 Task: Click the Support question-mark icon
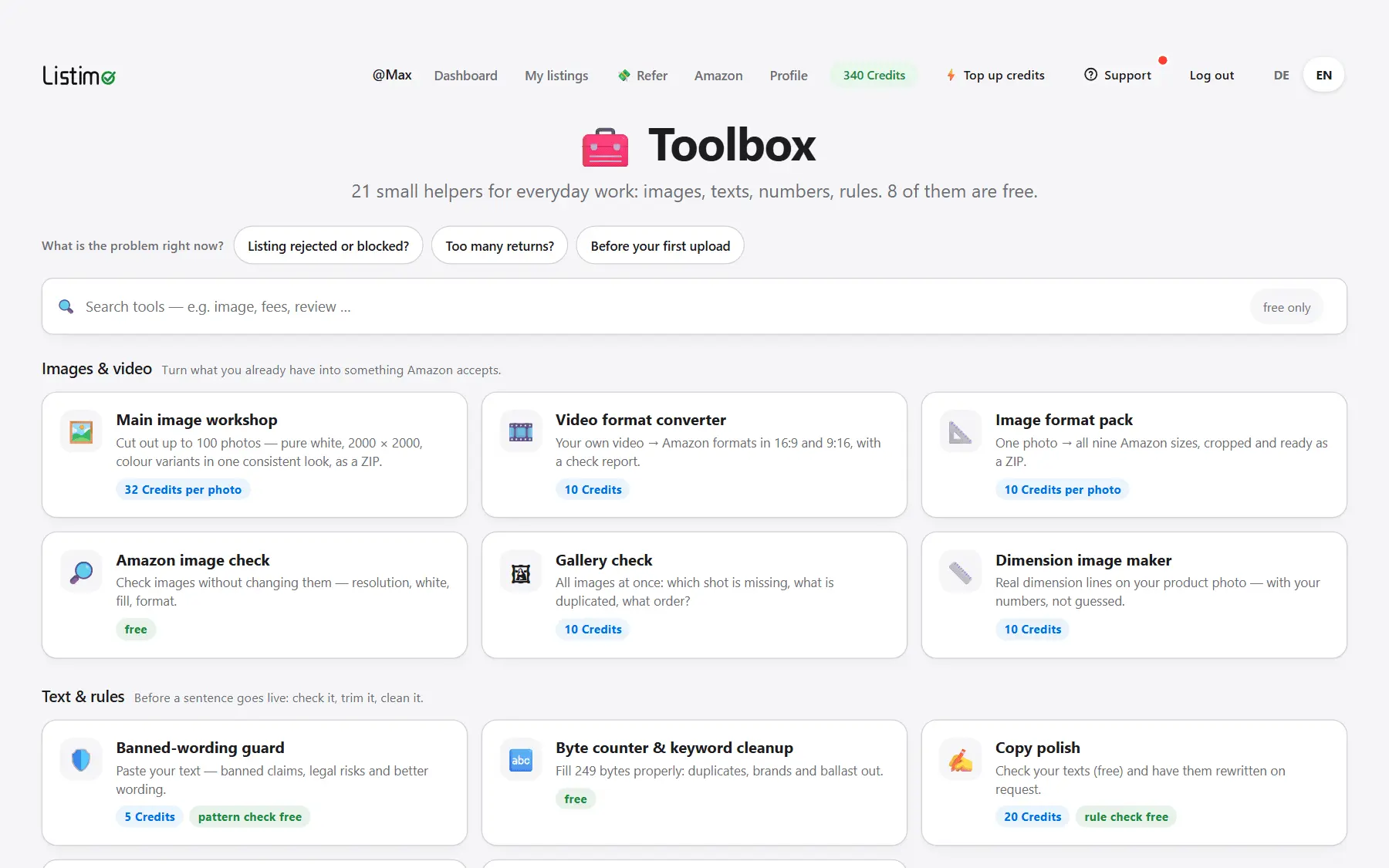(1090, 75)
